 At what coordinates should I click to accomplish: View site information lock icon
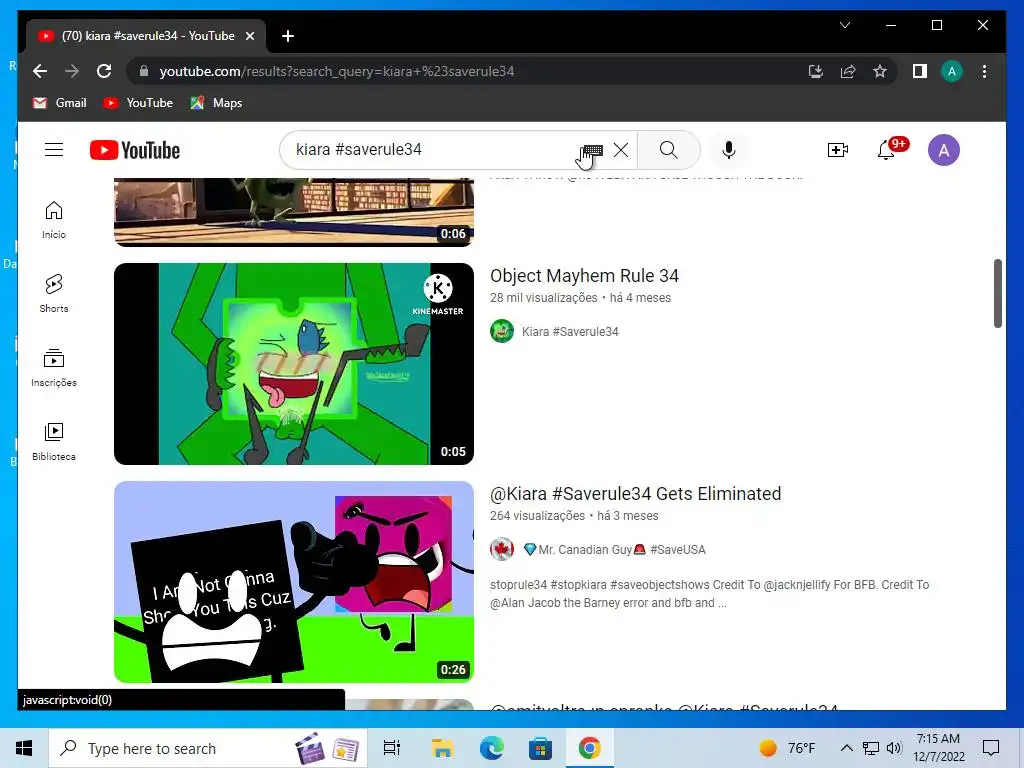click(144, 71)
